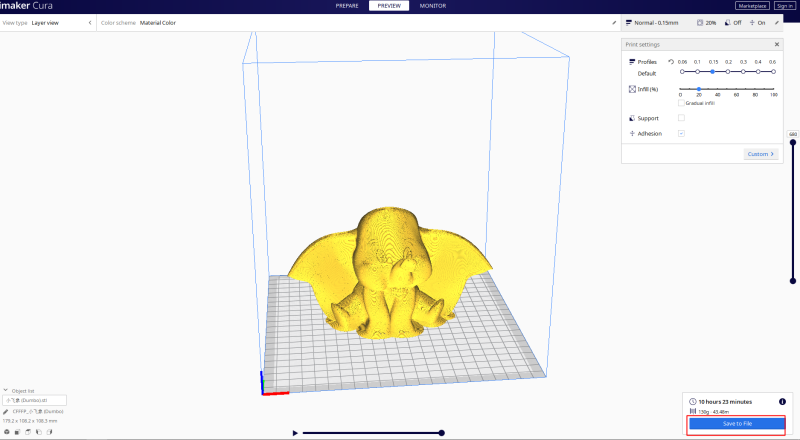
Task: Click the 179.2 x 108.2 x 108.3 mm dimensions
Action: tap(30, 421)
